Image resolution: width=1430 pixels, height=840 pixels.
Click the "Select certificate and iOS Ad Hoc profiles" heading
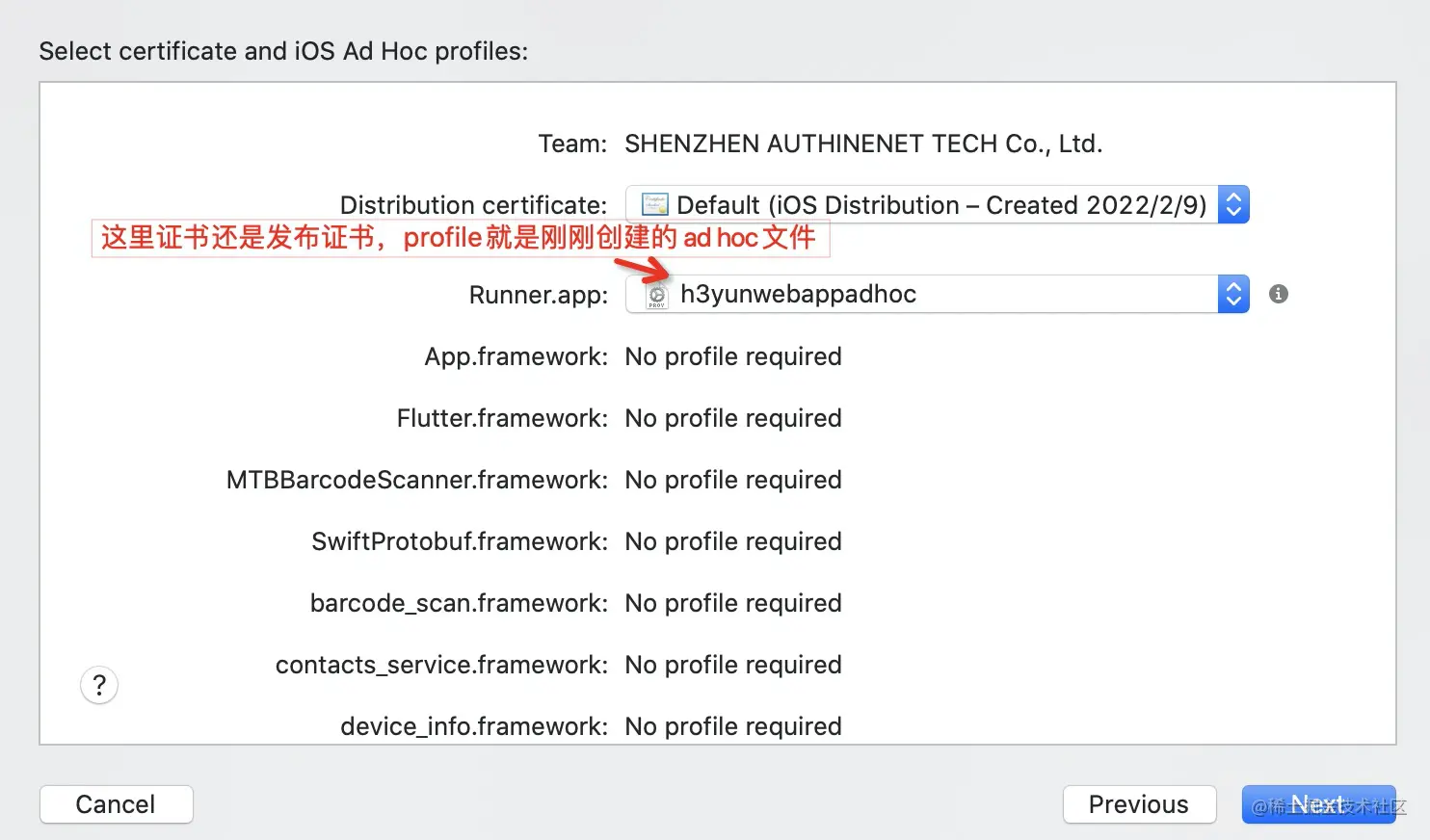283,51
